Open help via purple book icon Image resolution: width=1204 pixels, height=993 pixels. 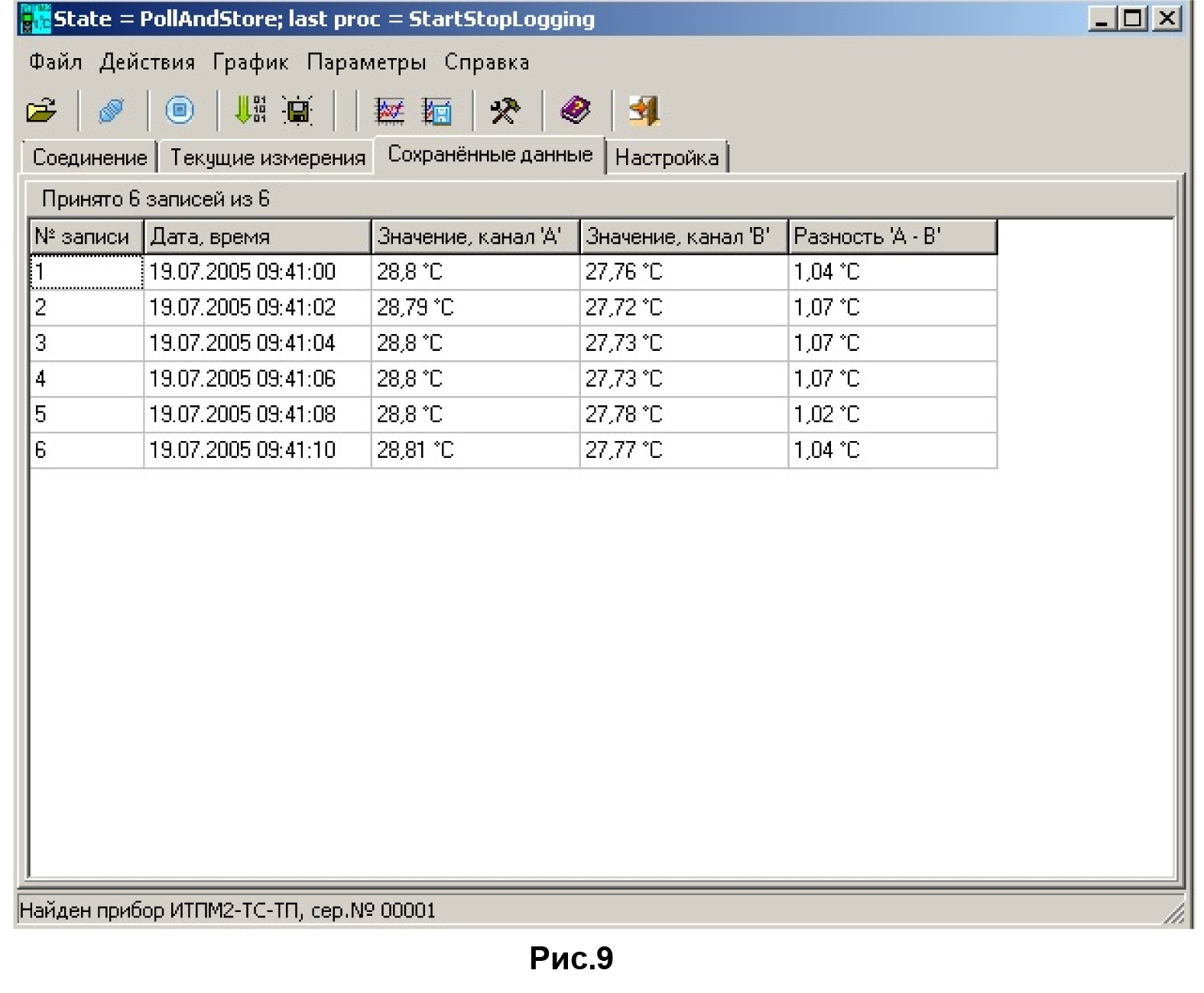[575, 111]
